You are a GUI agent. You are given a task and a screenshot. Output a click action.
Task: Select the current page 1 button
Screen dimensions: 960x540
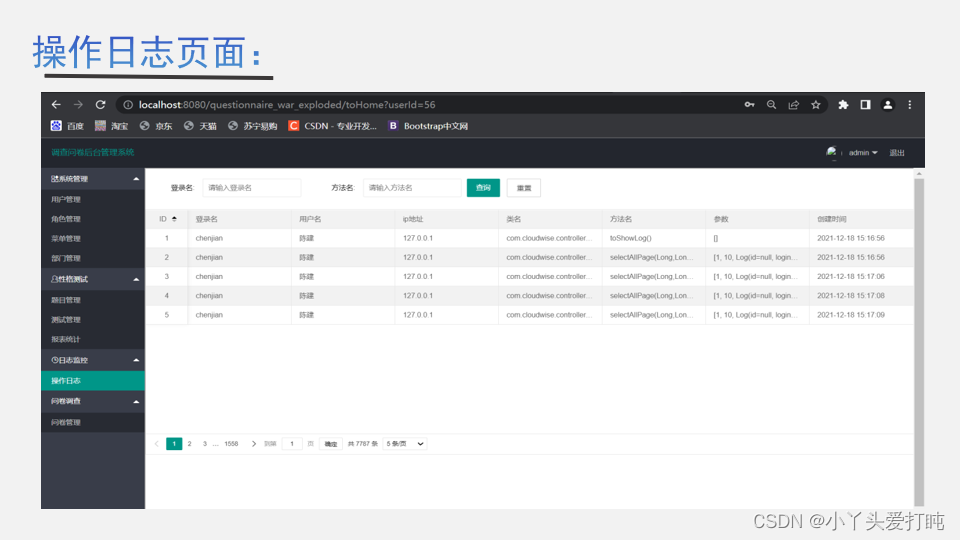tap(174, 443)
